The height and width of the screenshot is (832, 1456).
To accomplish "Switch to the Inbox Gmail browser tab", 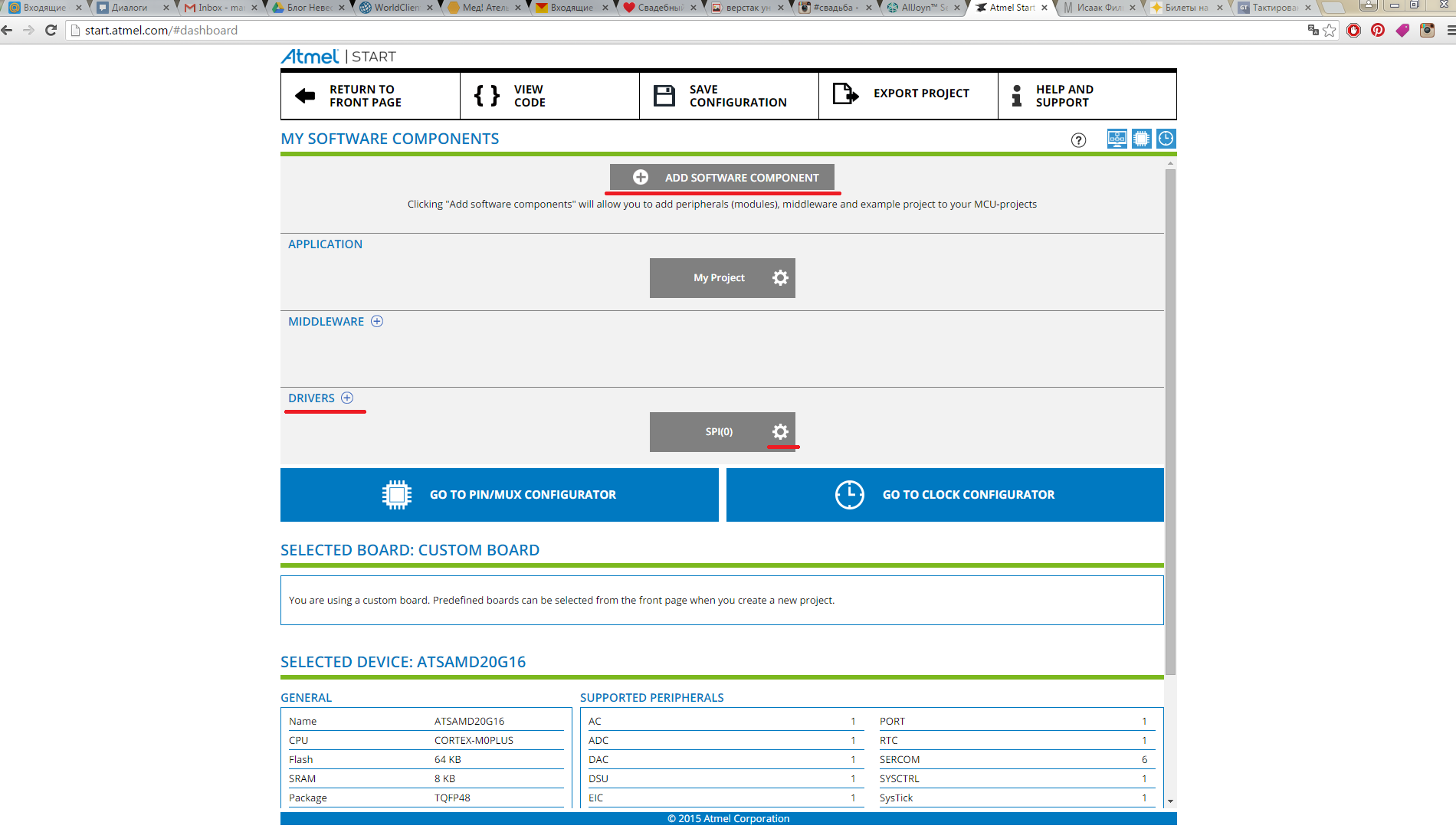I will 220,8.
